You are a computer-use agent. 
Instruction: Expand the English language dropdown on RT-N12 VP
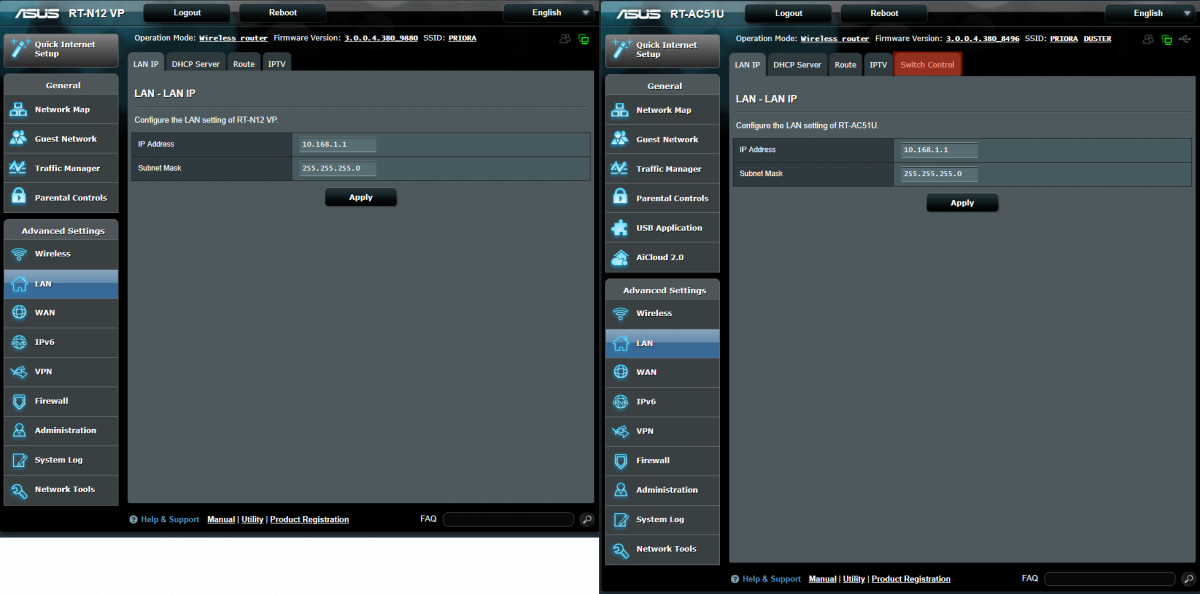(549, 13)
